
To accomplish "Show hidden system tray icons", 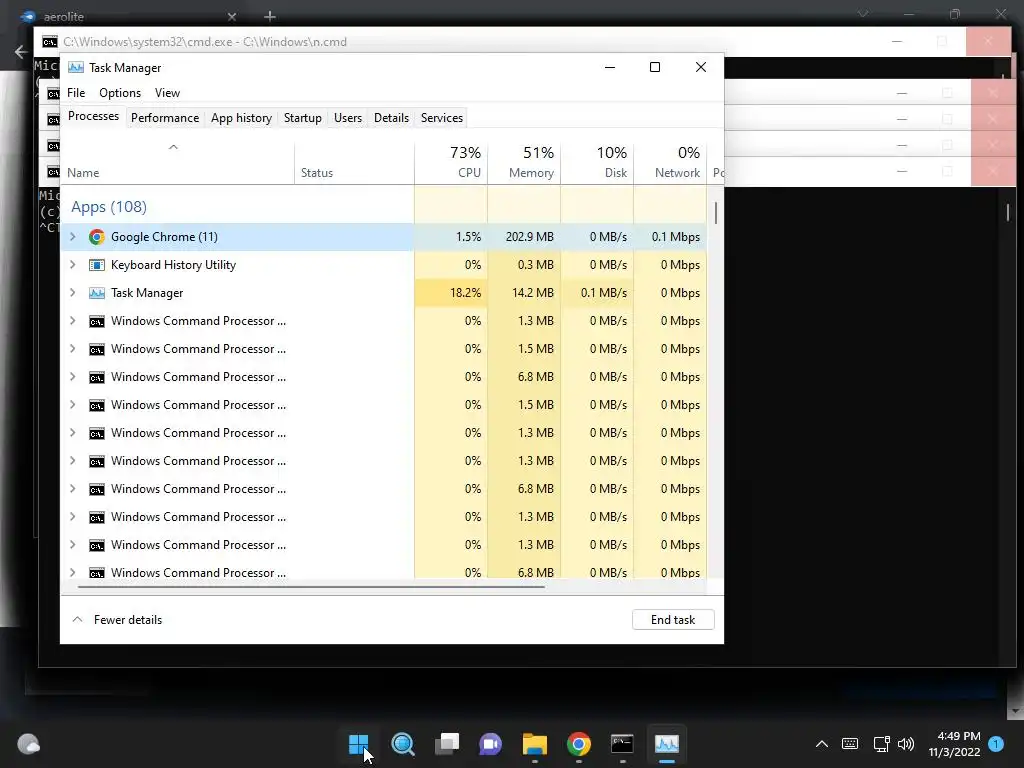I will coord(822,744).
